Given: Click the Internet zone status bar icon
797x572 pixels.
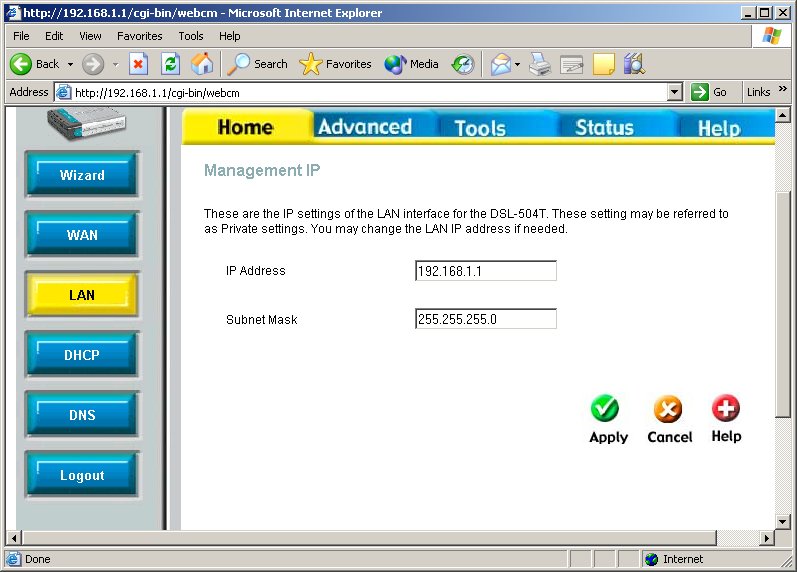Looking at the screenshot, I should click(x=651, y=559).
